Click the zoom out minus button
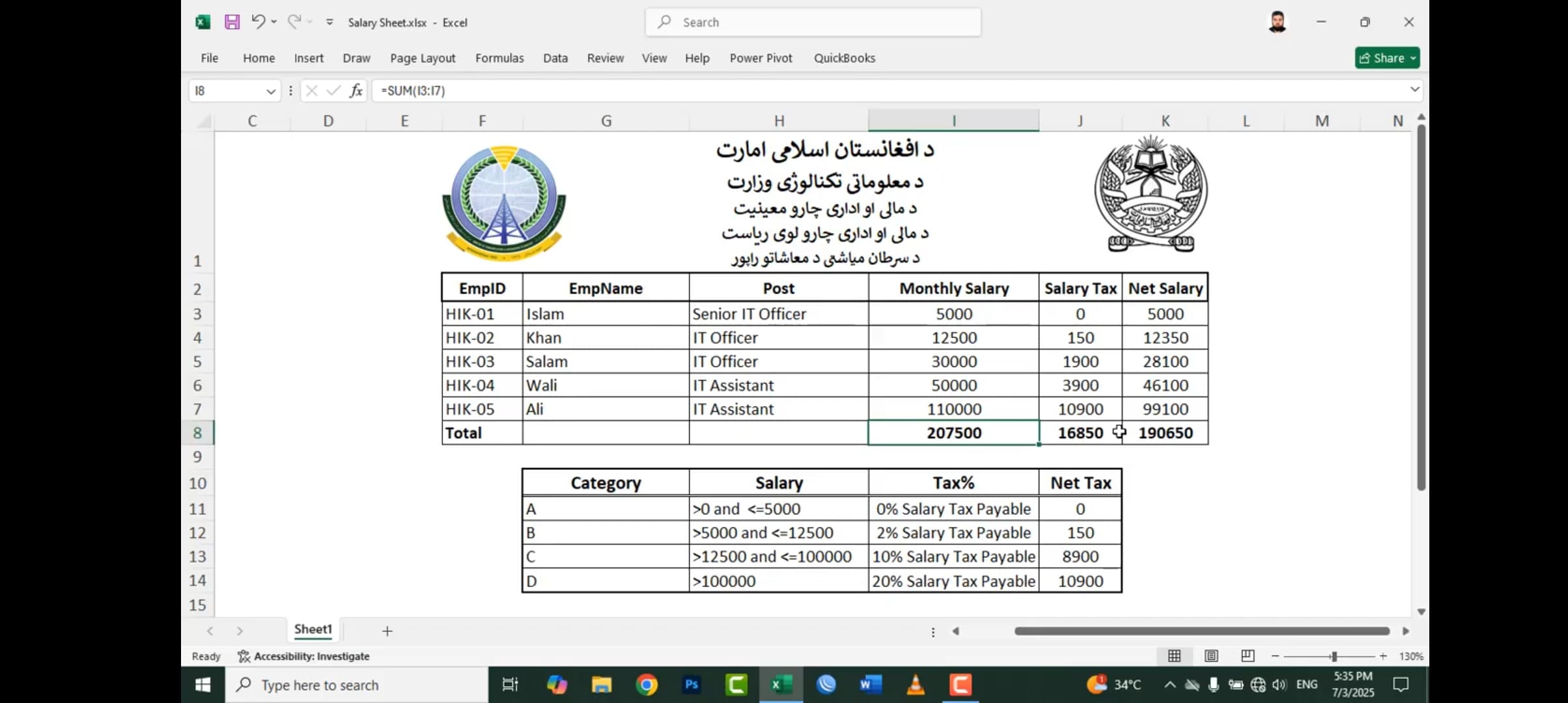Screen dimensions: 1568x703 click(x=1275, y=656)
